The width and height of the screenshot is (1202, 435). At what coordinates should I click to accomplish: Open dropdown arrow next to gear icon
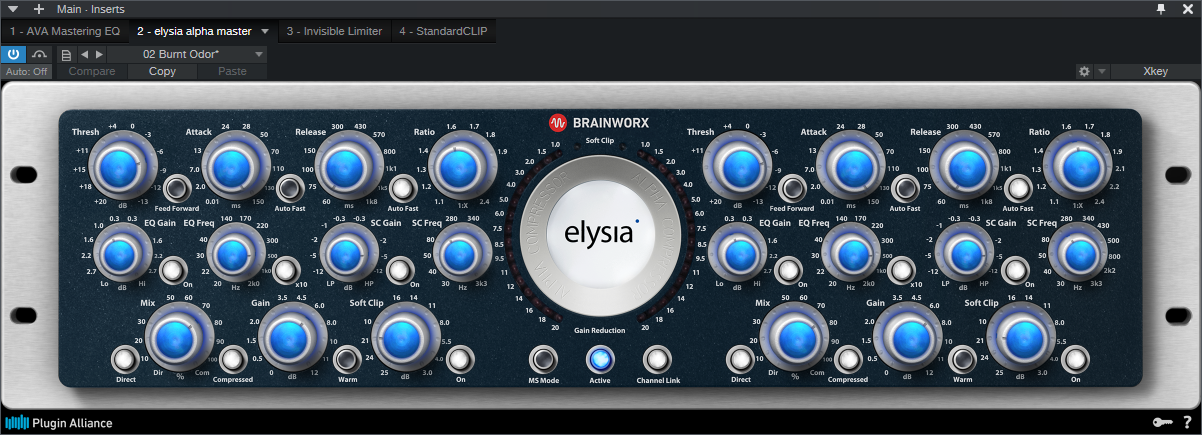[x=1102, y=72]
